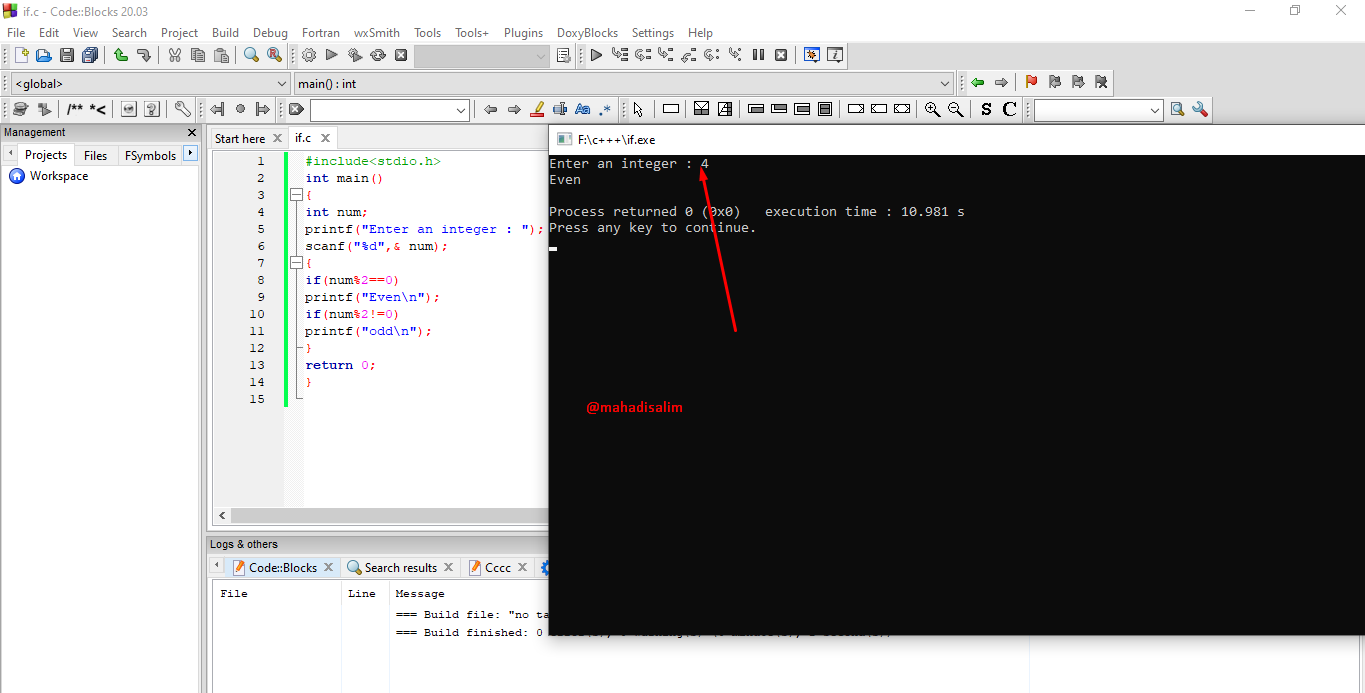Pause the debugger with the break icon
Viewport: 1365px width, 693px height.
point(758,56)
